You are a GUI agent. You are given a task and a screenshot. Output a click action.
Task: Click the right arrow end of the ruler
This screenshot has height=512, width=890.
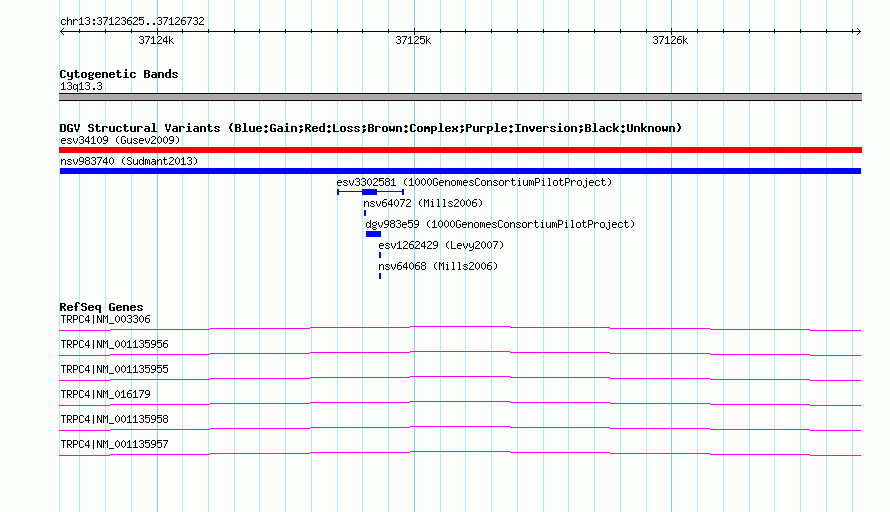coord(858,31)
